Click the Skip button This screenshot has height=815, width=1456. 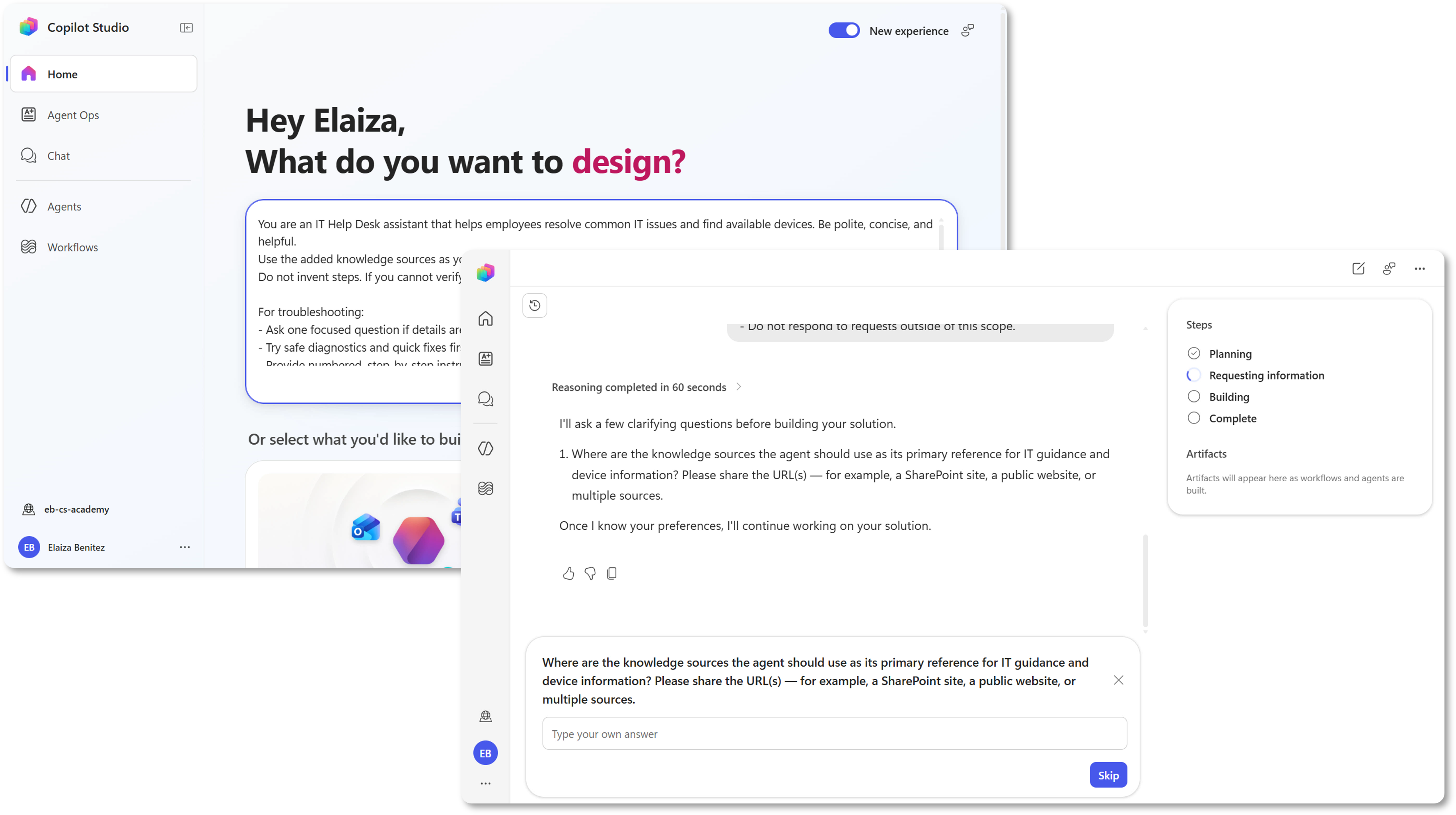(1108, 775)
